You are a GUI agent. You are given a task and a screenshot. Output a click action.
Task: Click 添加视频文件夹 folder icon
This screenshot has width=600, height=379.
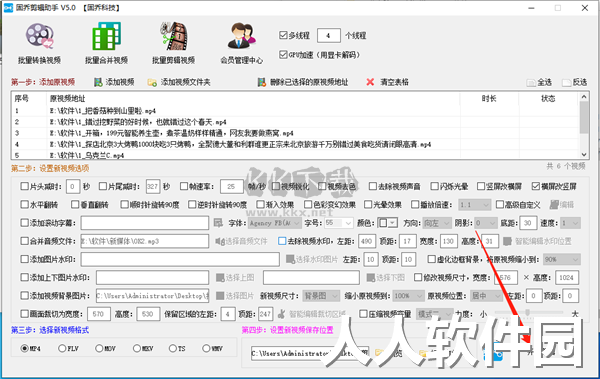(152, 82)
